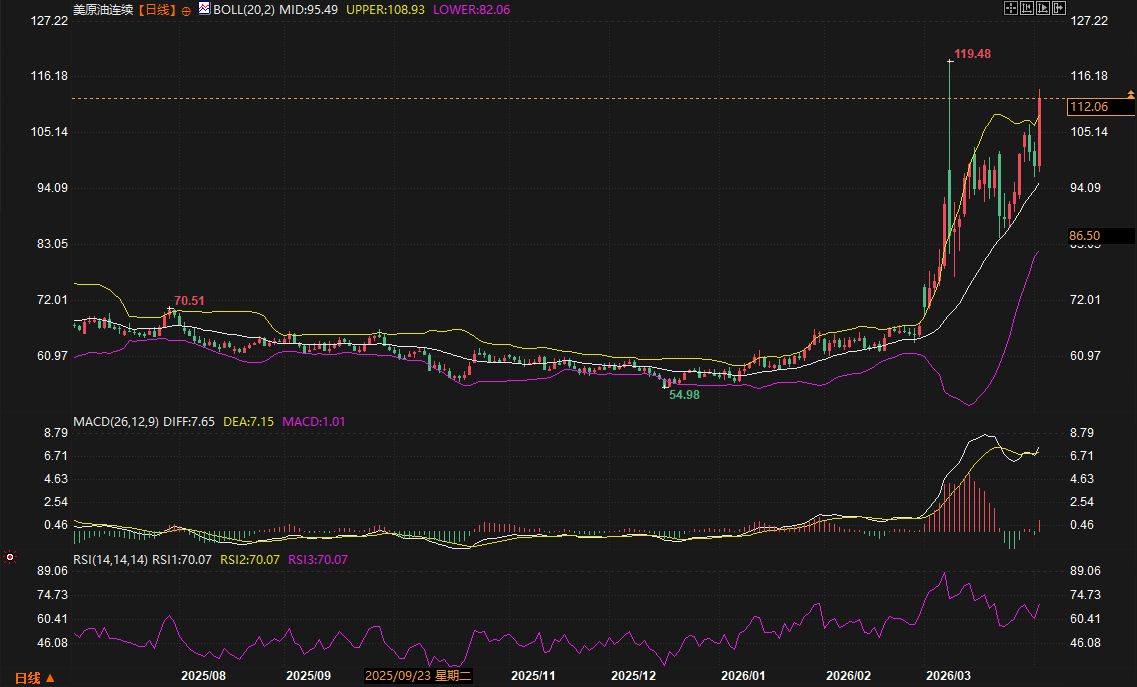Click the orange double-arrow icon above 112.06
This screenshot has width=1137, height=687.
click(1131, 94)
